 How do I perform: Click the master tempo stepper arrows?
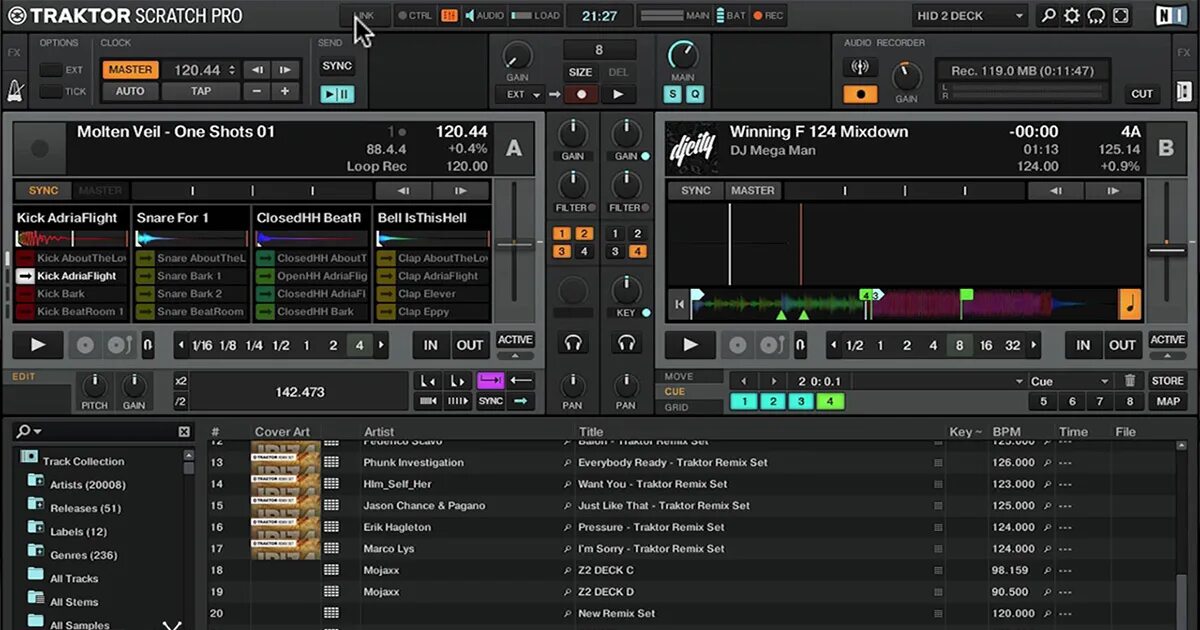[233, 70]
